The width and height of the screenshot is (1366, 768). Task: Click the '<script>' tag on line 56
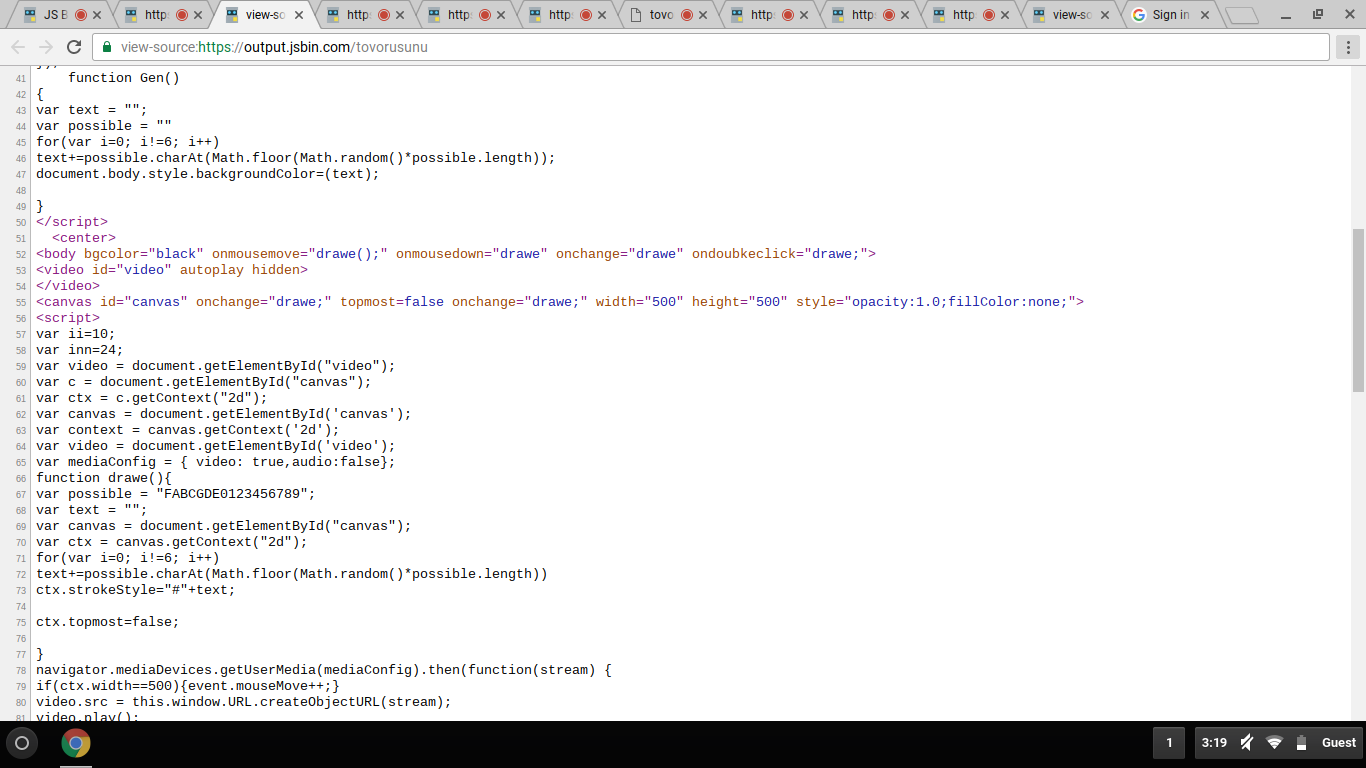click(x=68, y=318)
